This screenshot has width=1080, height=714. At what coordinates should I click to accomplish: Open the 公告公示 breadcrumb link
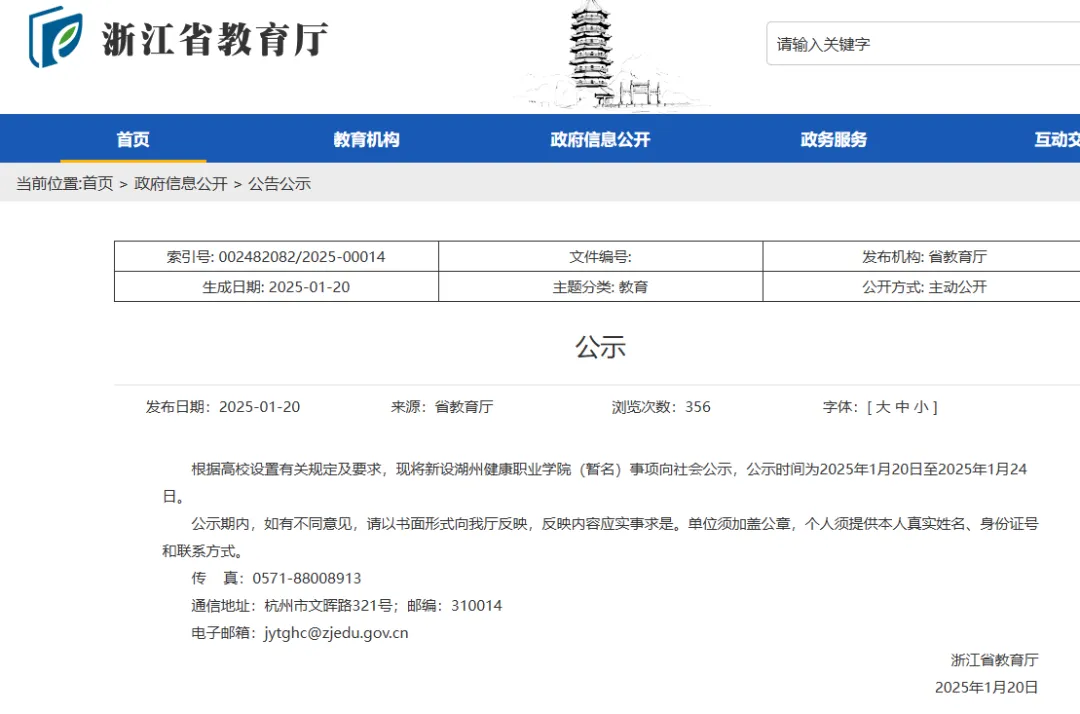coord(280,184)
